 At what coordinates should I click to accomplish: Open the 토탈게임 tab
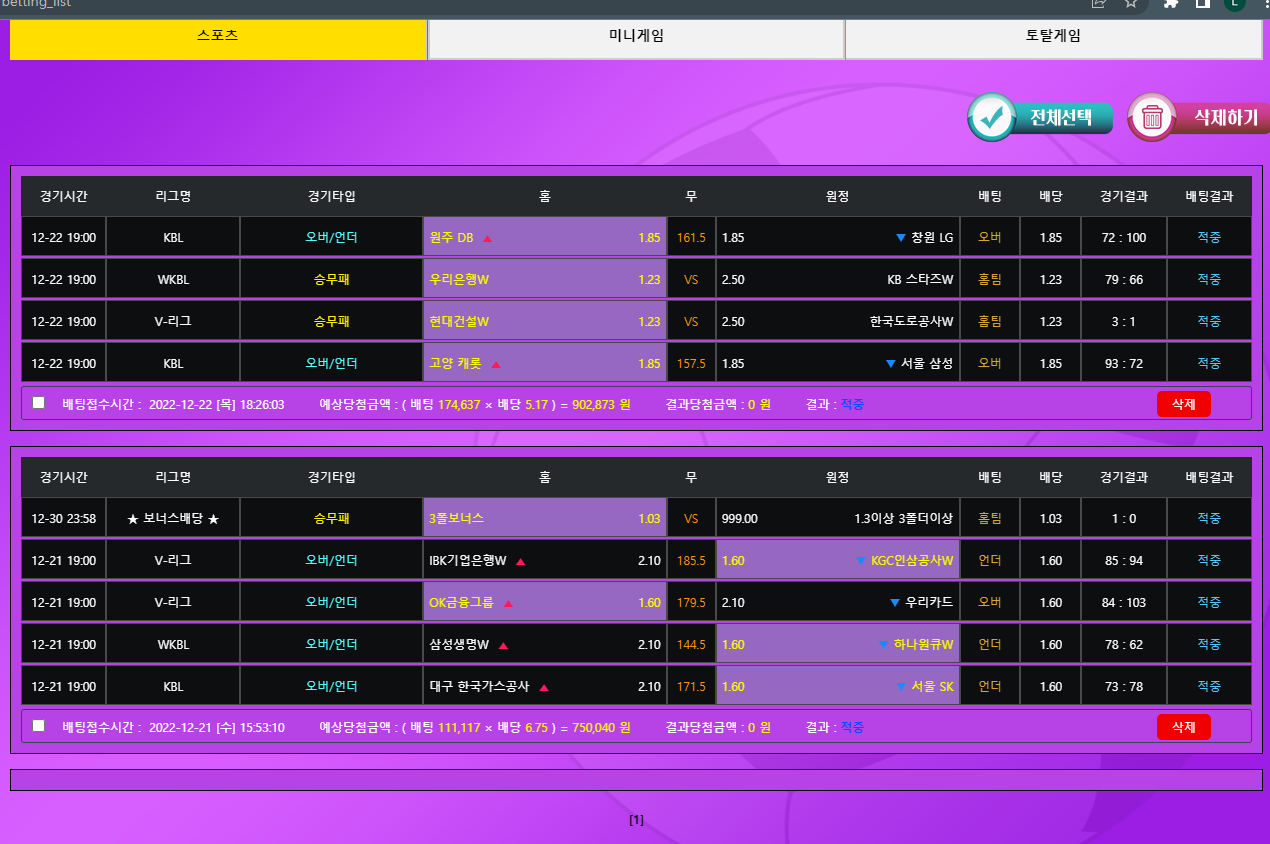pos(1053,37)
